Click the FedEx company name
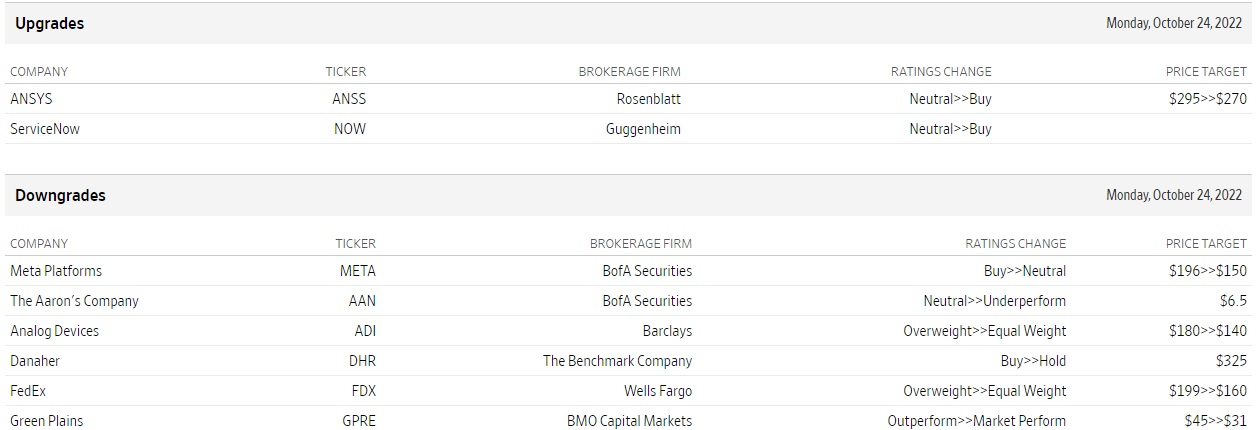 (x=28, y=391)
